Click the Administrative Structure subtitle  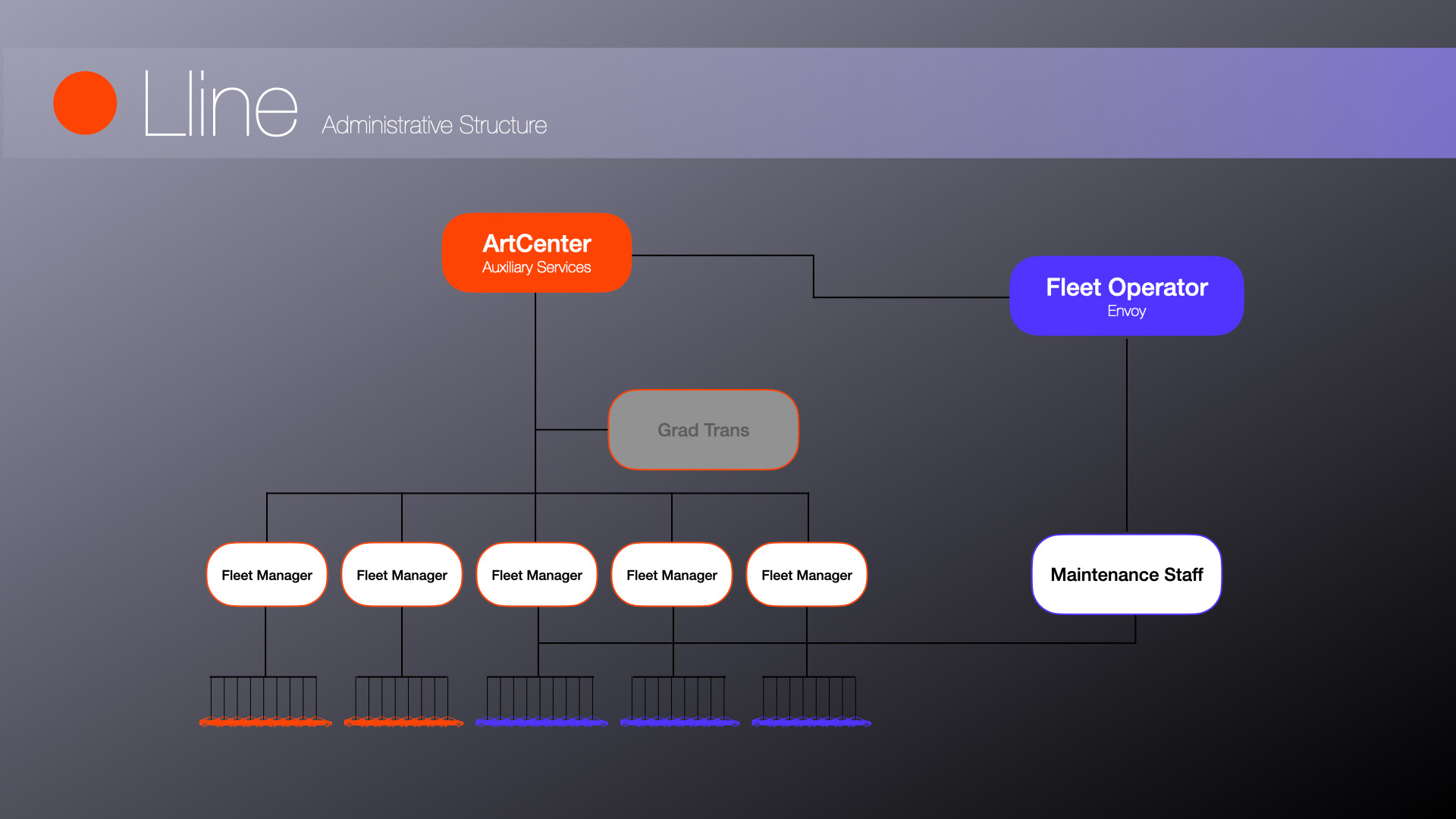click(434, 125)
